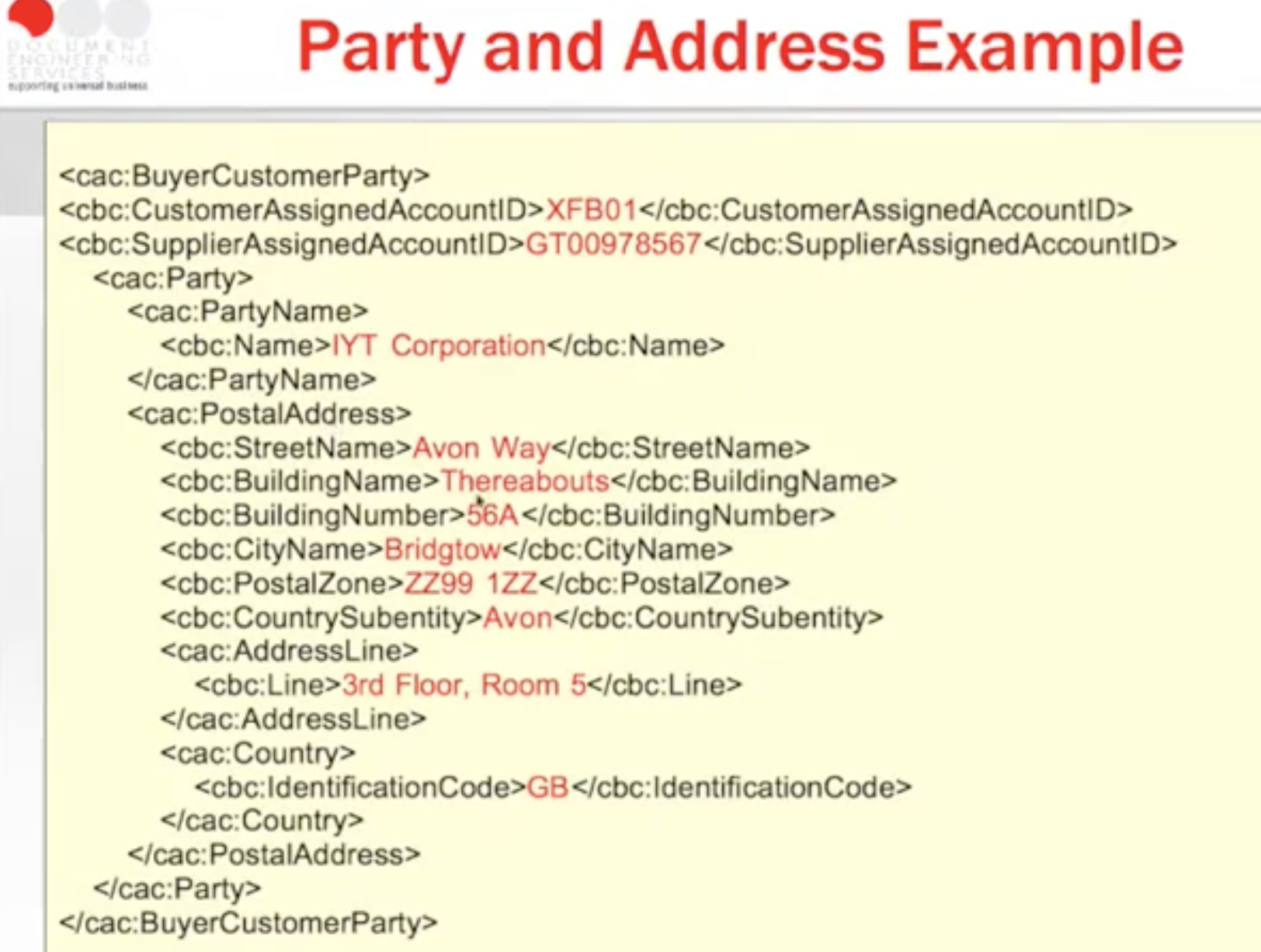Screen dimensions: 1261x952
Task: Select the Avon Way street name value
Action: (x=481, y=448)
